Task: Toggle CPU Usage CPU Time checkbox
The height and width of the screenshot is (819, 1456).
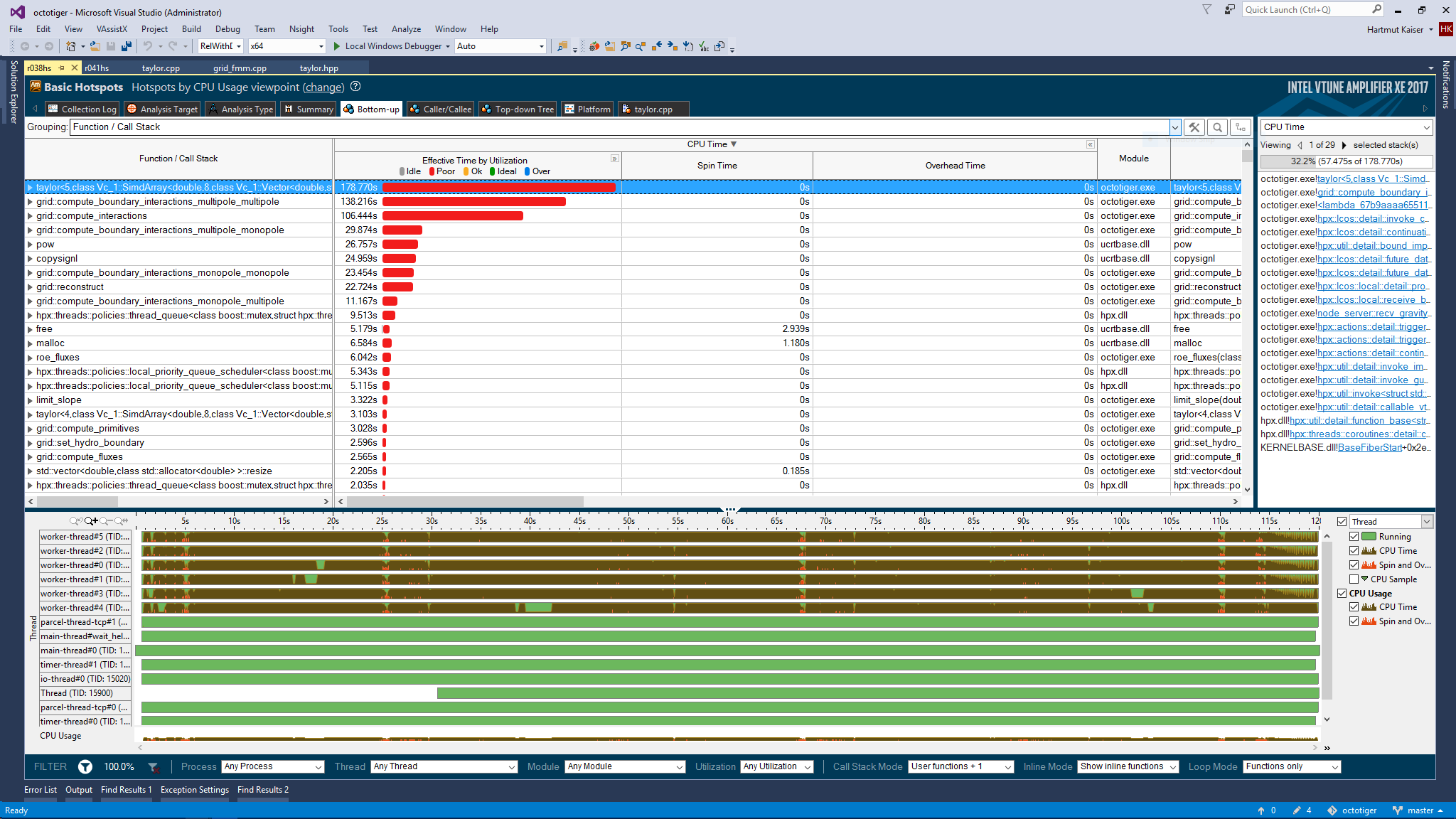Action: click(1354, 607)
